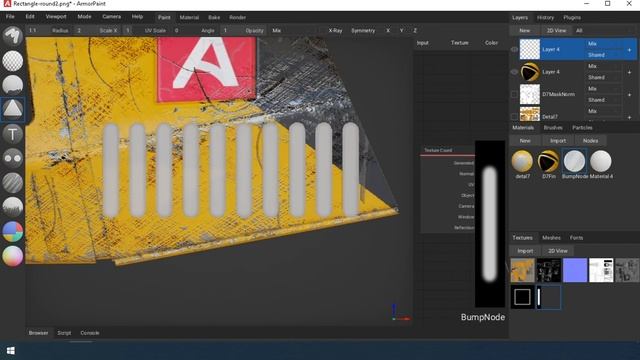This screenshot has height=360, width=640.
Task: Open Shared dropdown of D7MaskNorm layer
Action: [x=604, y=100]
